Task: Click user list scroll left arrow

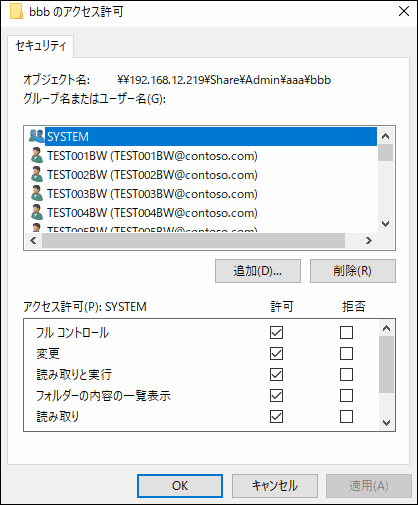Action: click(33, 240)
